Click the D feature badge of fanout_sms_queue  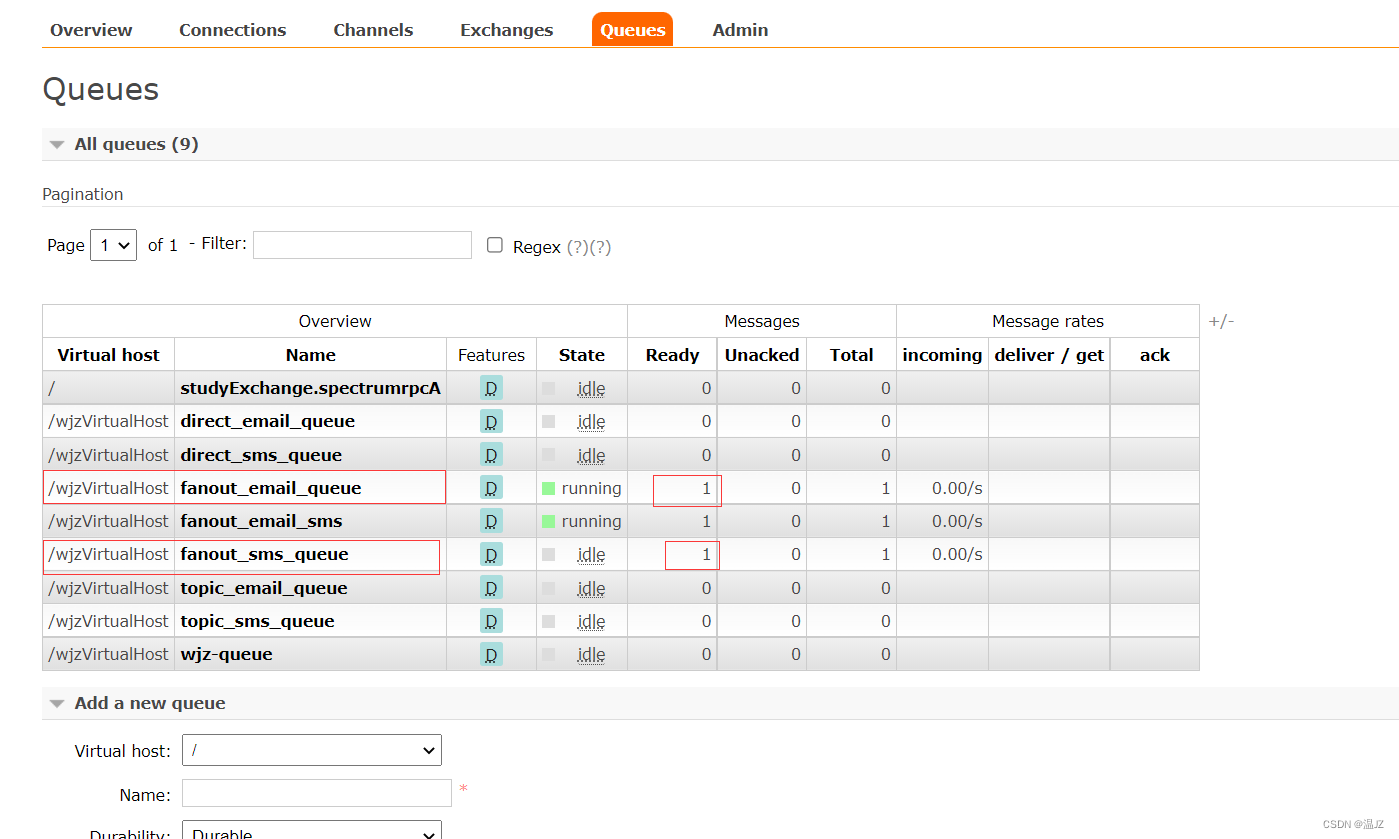point(491,554)
